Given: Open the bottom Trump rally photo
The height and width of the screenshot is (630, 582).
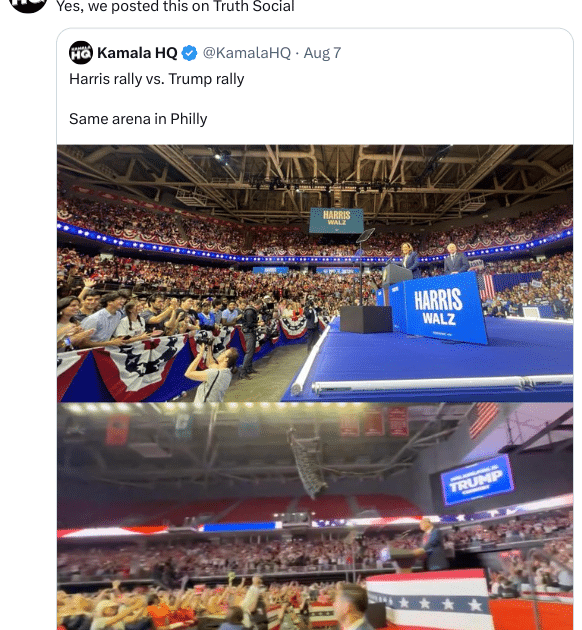Looking at the screenshot, I should pyautogui.click(x=315, y=516).
